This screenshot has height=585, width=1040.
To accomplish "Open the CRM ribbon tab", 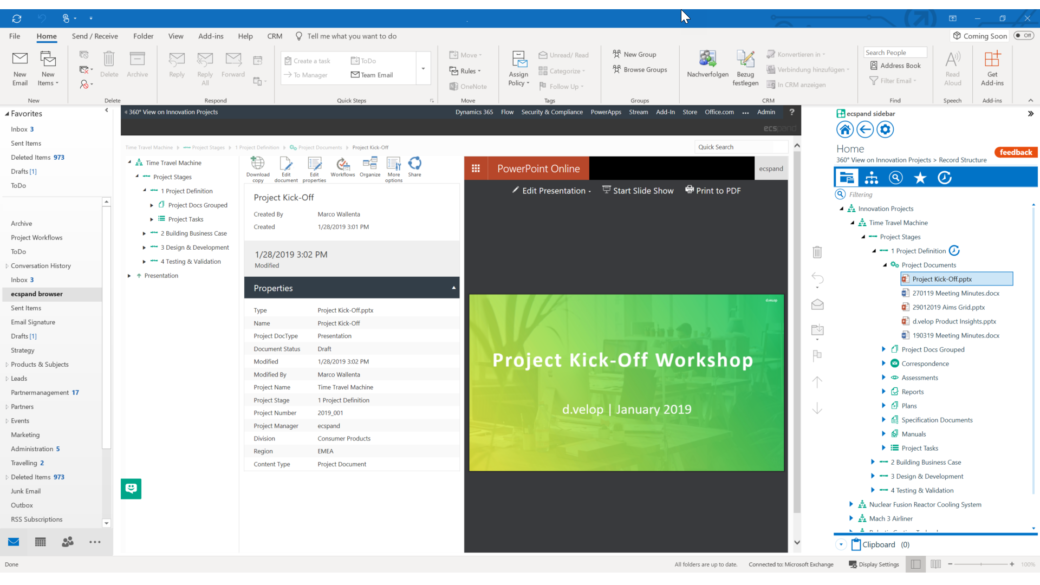I will (x=275, y=36).
